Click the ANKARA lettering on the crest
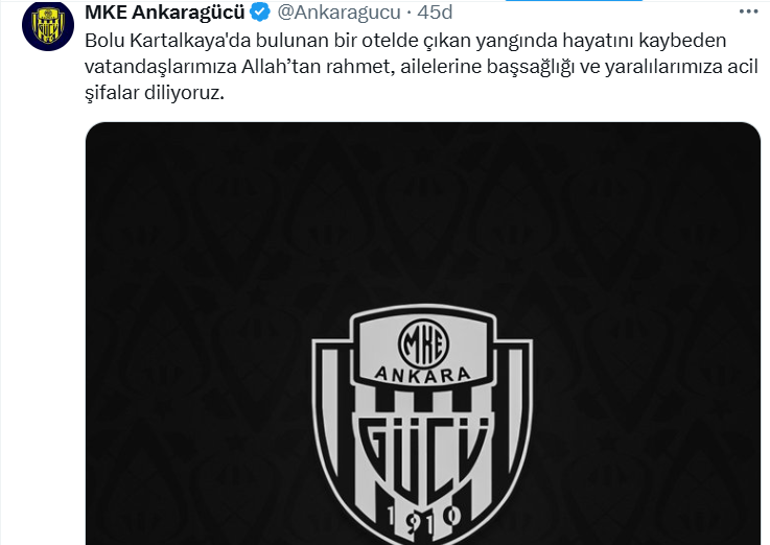Screen dimensions: 770x545 pyautogui.click(x=423, y=375)
